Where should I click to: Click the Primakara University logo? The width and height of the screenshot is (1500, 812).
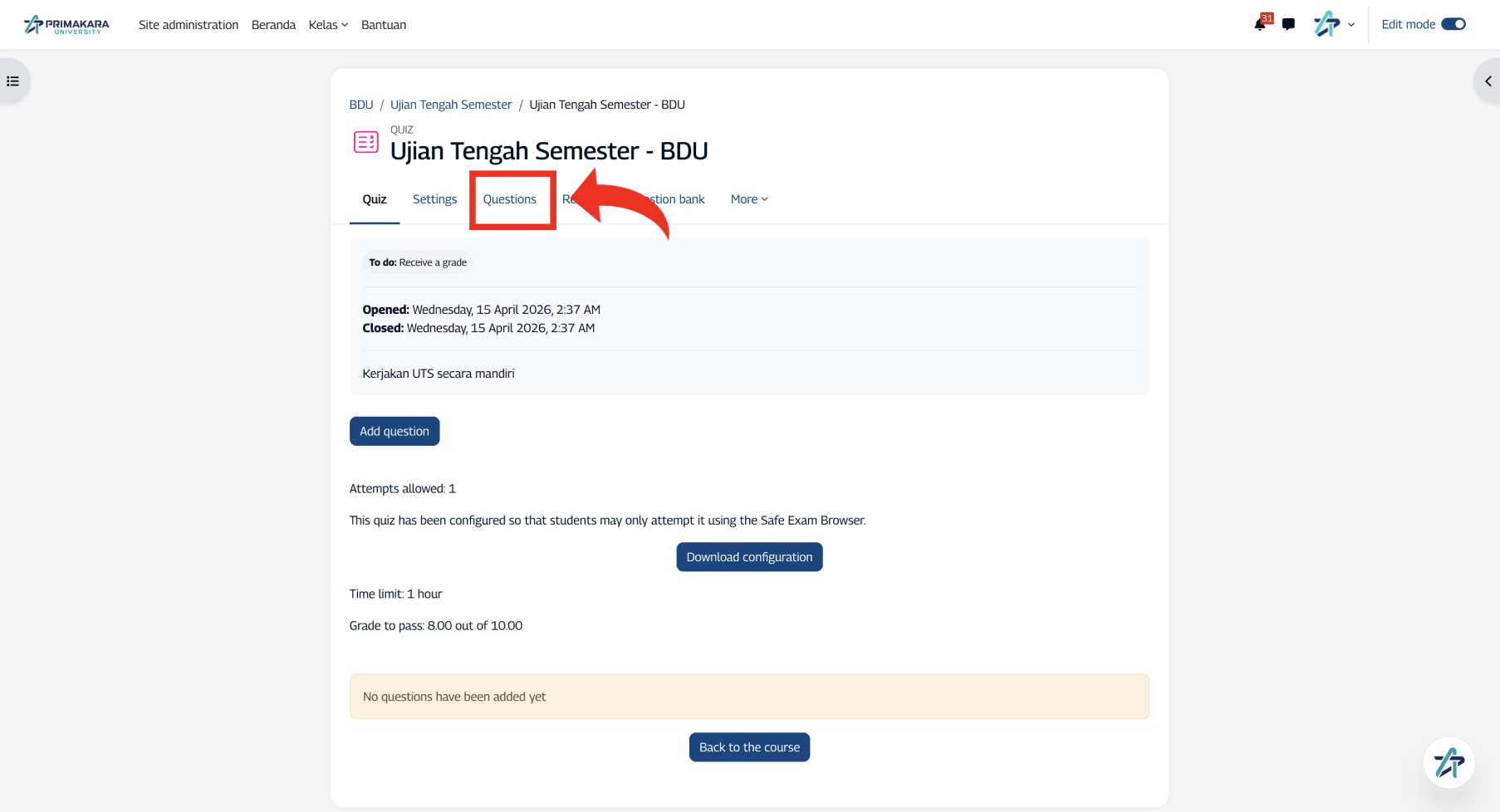(66, 25)
